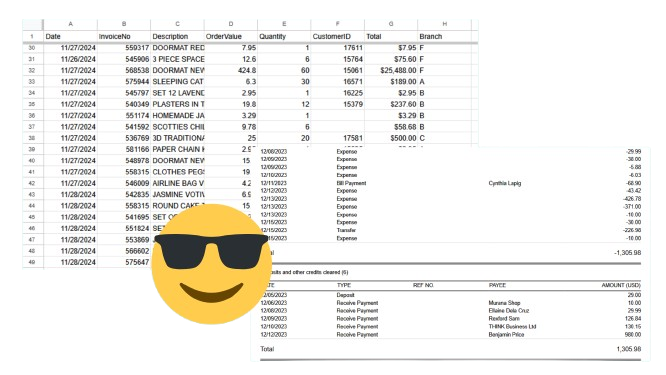The image size is (666, 375).
Task: Click the "TYPE" column header in report
Action: [344, 285]
